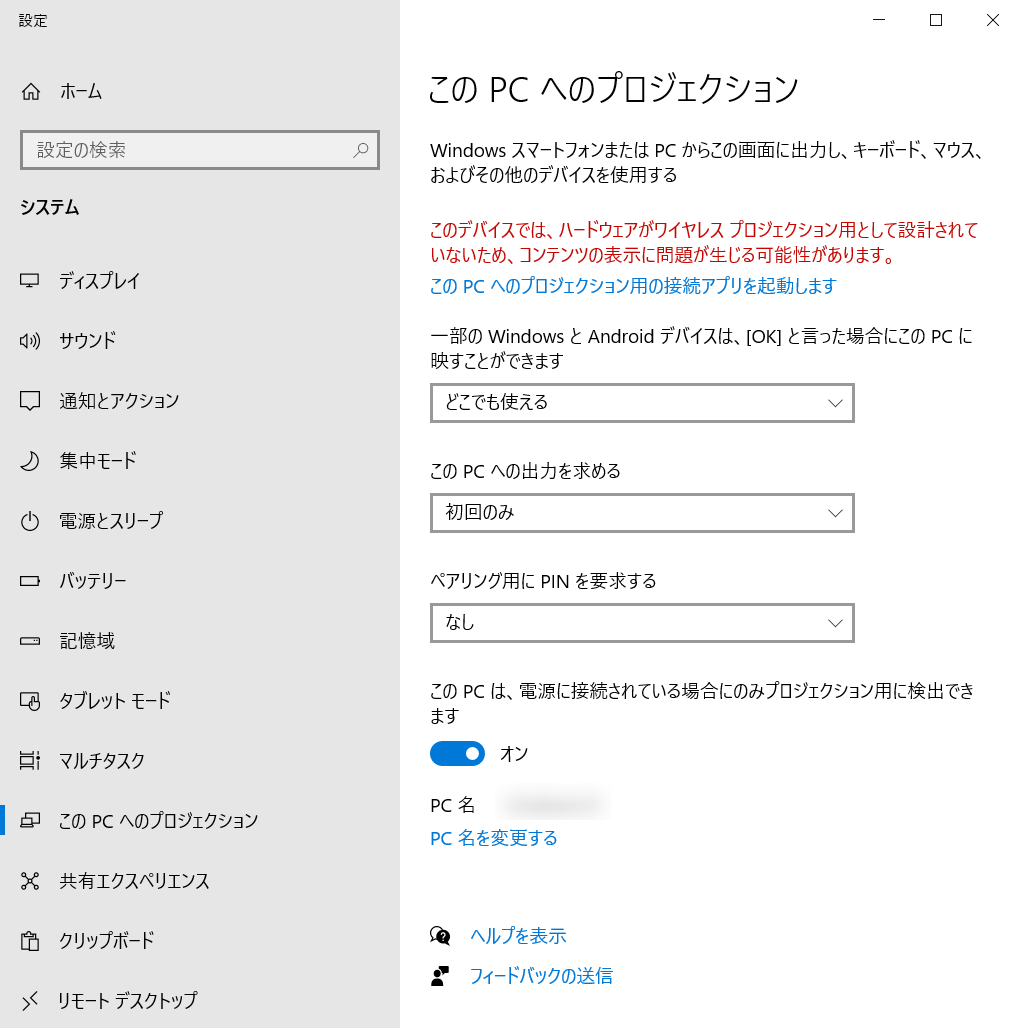1022x1028 pixels.
Task: Click フィードバックの送信 link
Action: (x=541, y=976)
